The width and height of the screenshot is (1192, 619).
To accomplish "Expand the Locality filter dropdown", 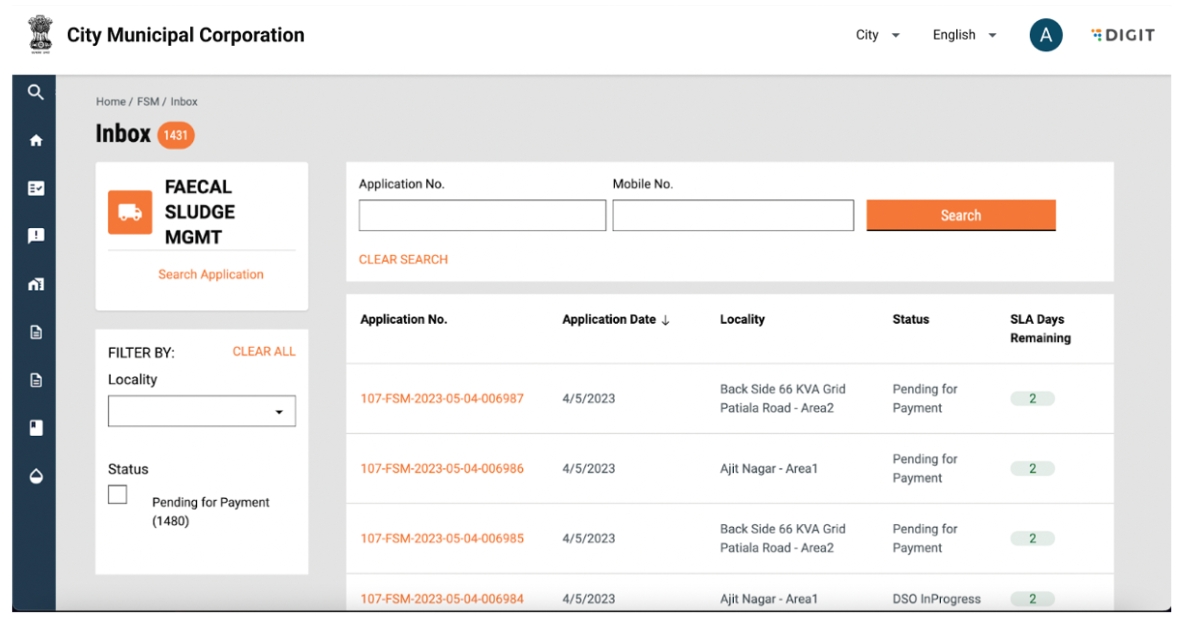I will [x=201, y=411].
